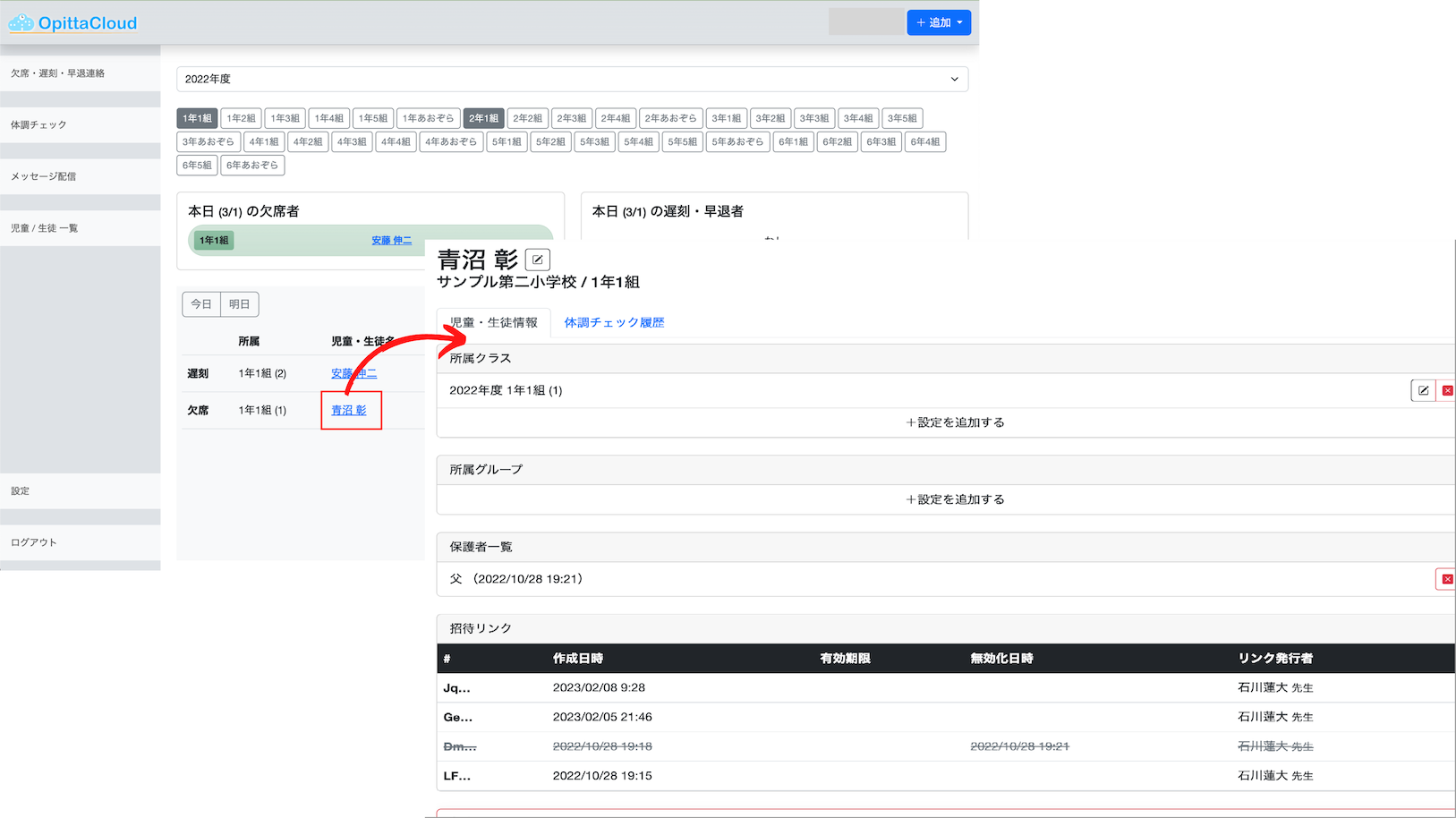The width and height of the screenshot is (1456, 818).
Task: Select the 4年1組 class button
Action: [263, 141]
